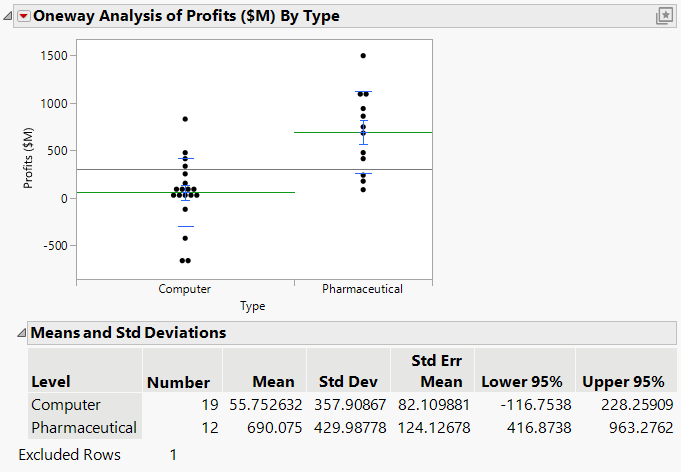Collapse the Means and Std Deviations section
681x472 pixels.
22,333
